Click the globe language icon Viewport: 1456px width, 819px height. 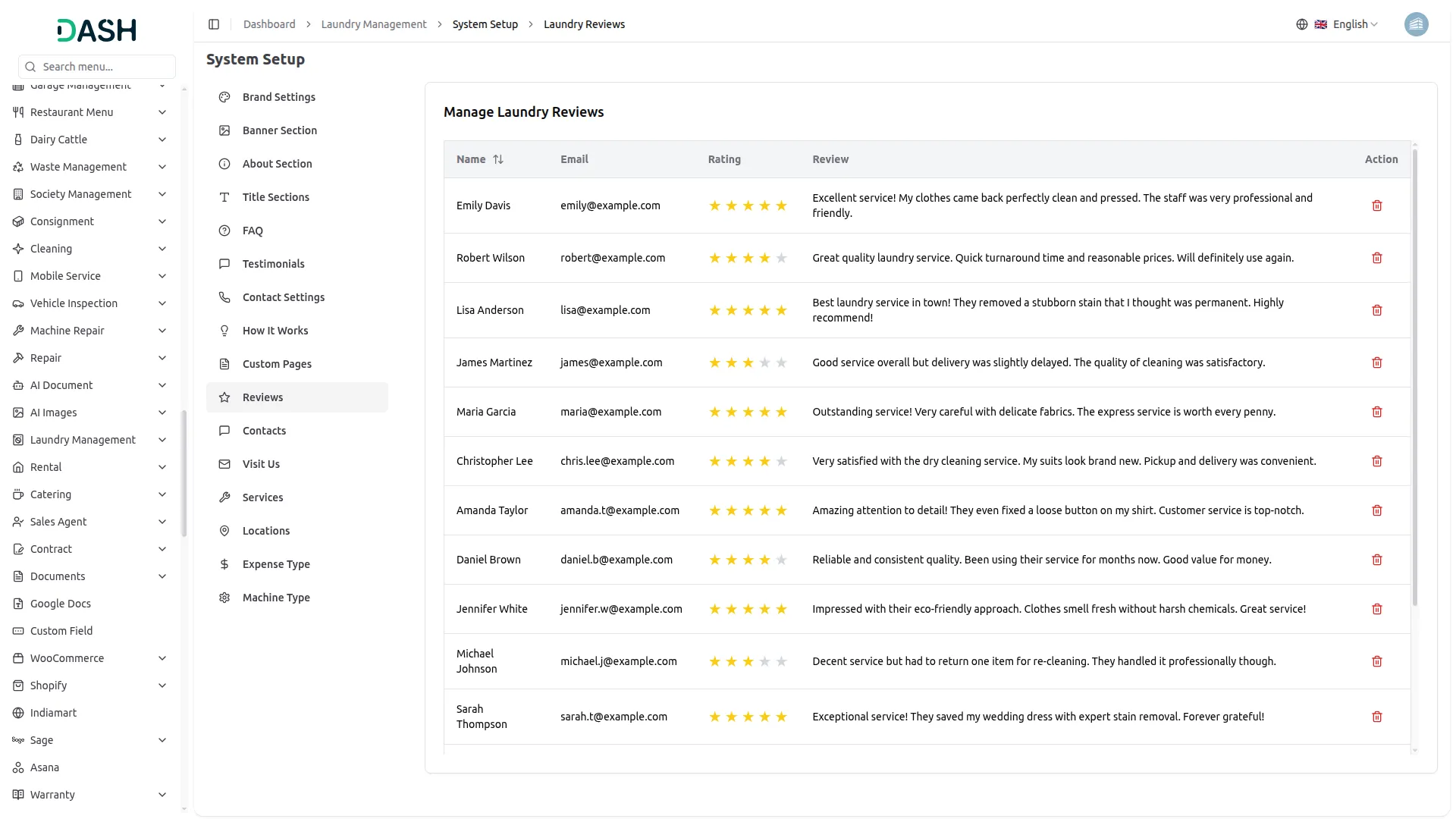coord(1302,24)
